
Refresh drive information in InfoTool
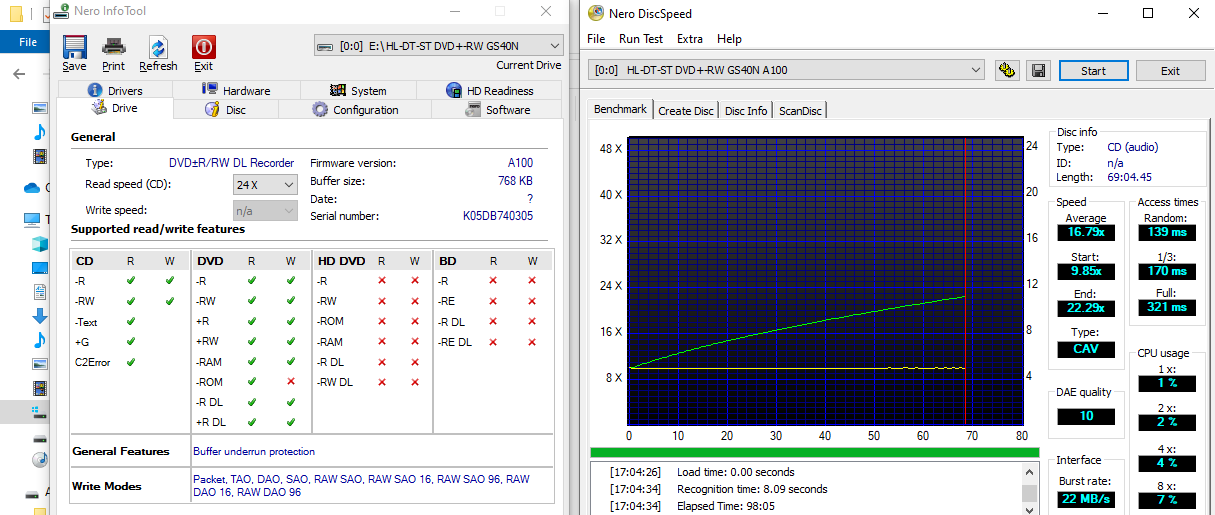tap(158, 53)
